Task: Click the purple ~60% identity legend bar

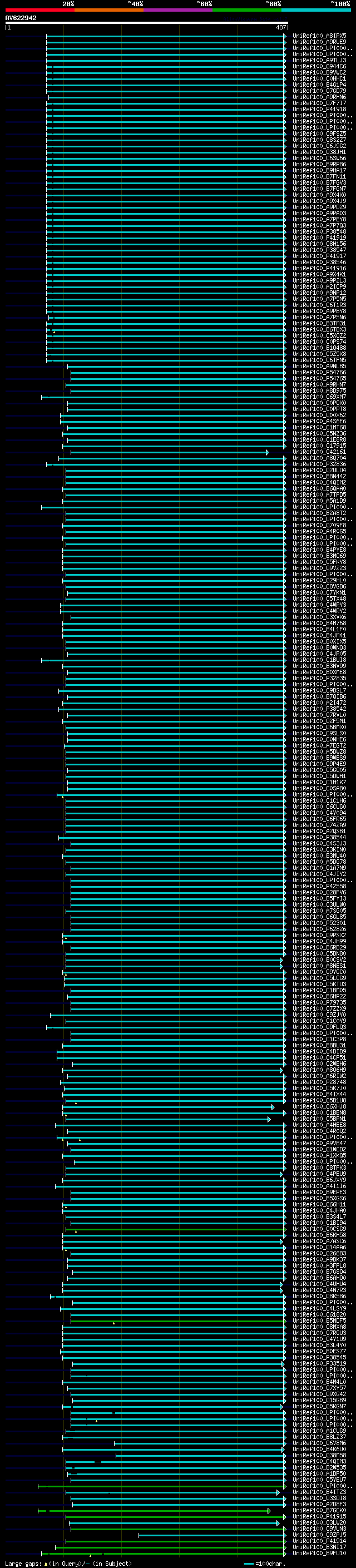Action: [x=177, y=10]
